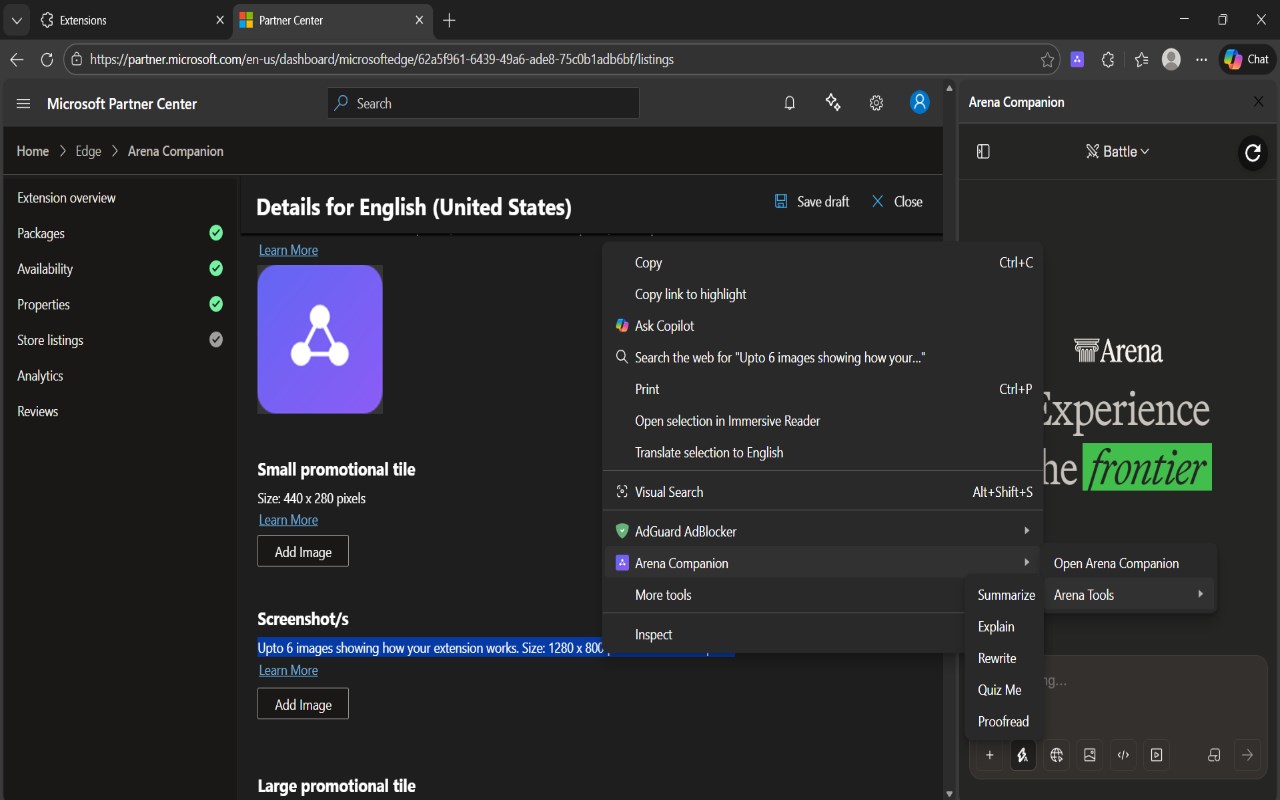1280x800 pixels.
Task: Click the extension logo thumbnail image
Action: 320,339
